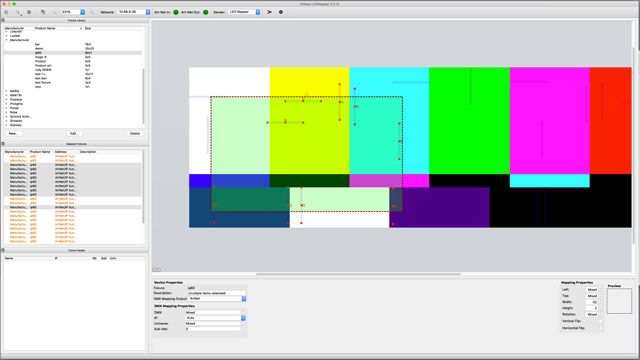This screenshot has height=360, width=640.
Task: Click the round black icon at toolbar end
Action: [281, 12]
